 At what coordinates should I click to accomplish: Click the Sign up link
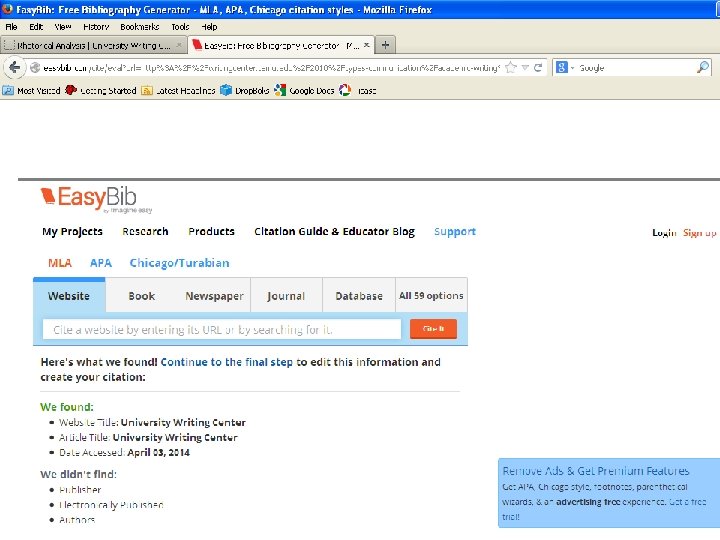(699, 233)
